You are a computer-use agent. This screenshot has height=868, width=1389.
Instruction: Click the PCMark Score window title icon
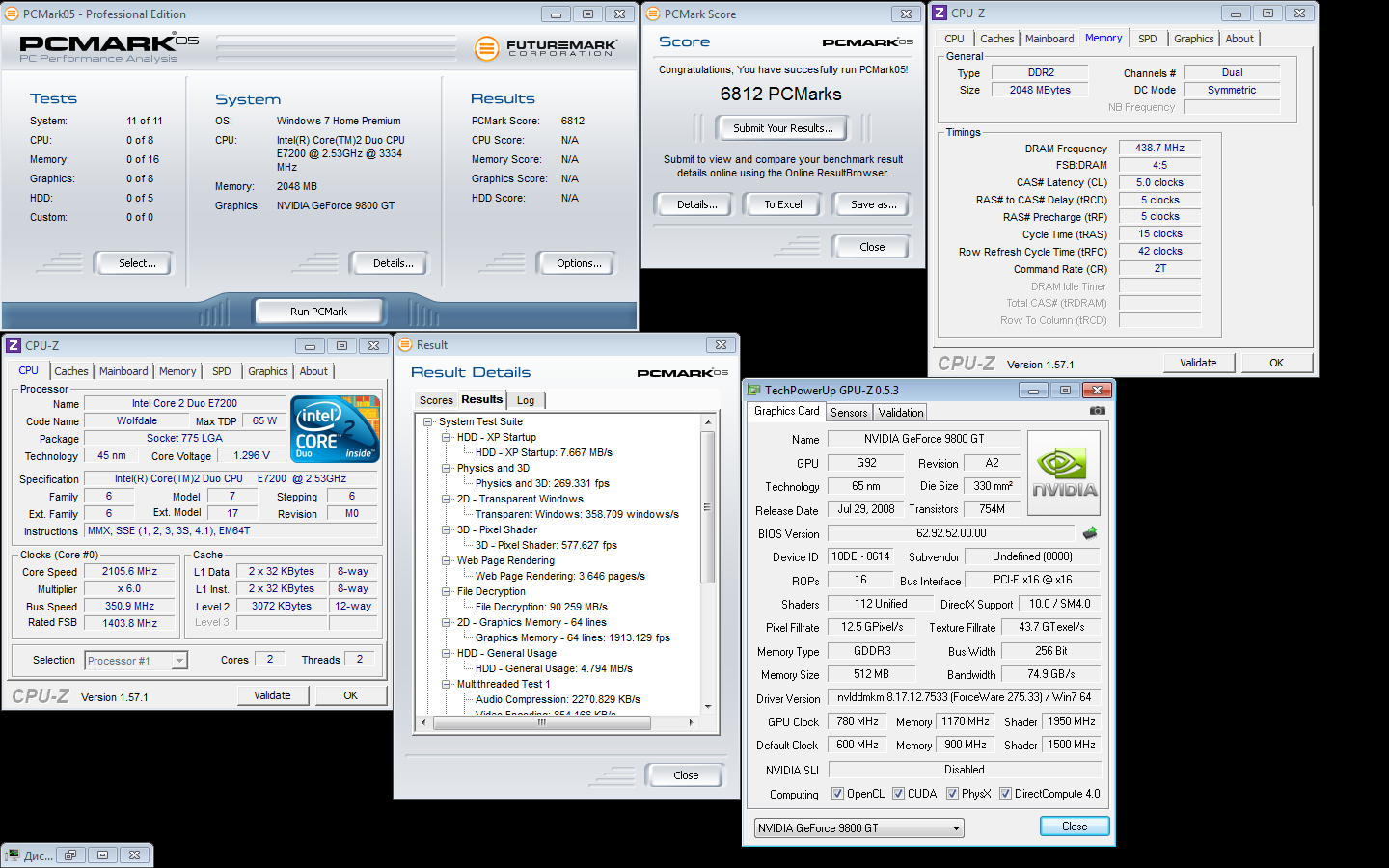[x=653, y=14]
